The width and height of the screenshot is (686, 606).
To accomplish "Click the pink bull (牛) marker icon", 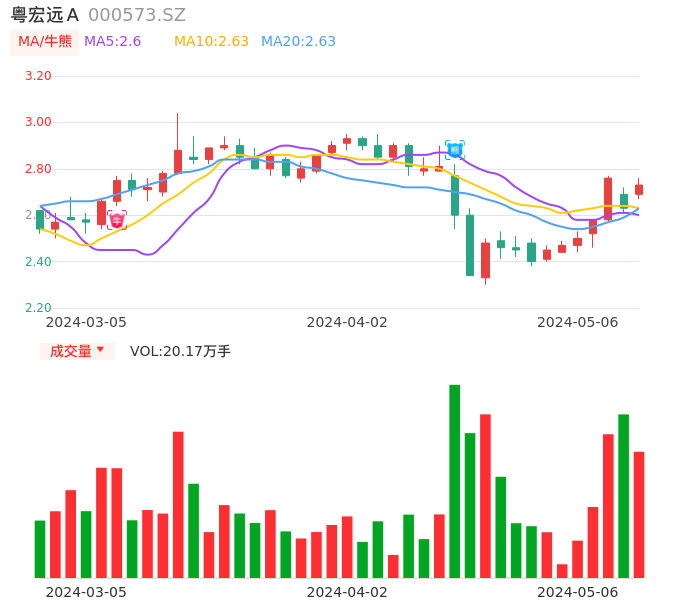I will pyautogui.click(x=117, y=220).
